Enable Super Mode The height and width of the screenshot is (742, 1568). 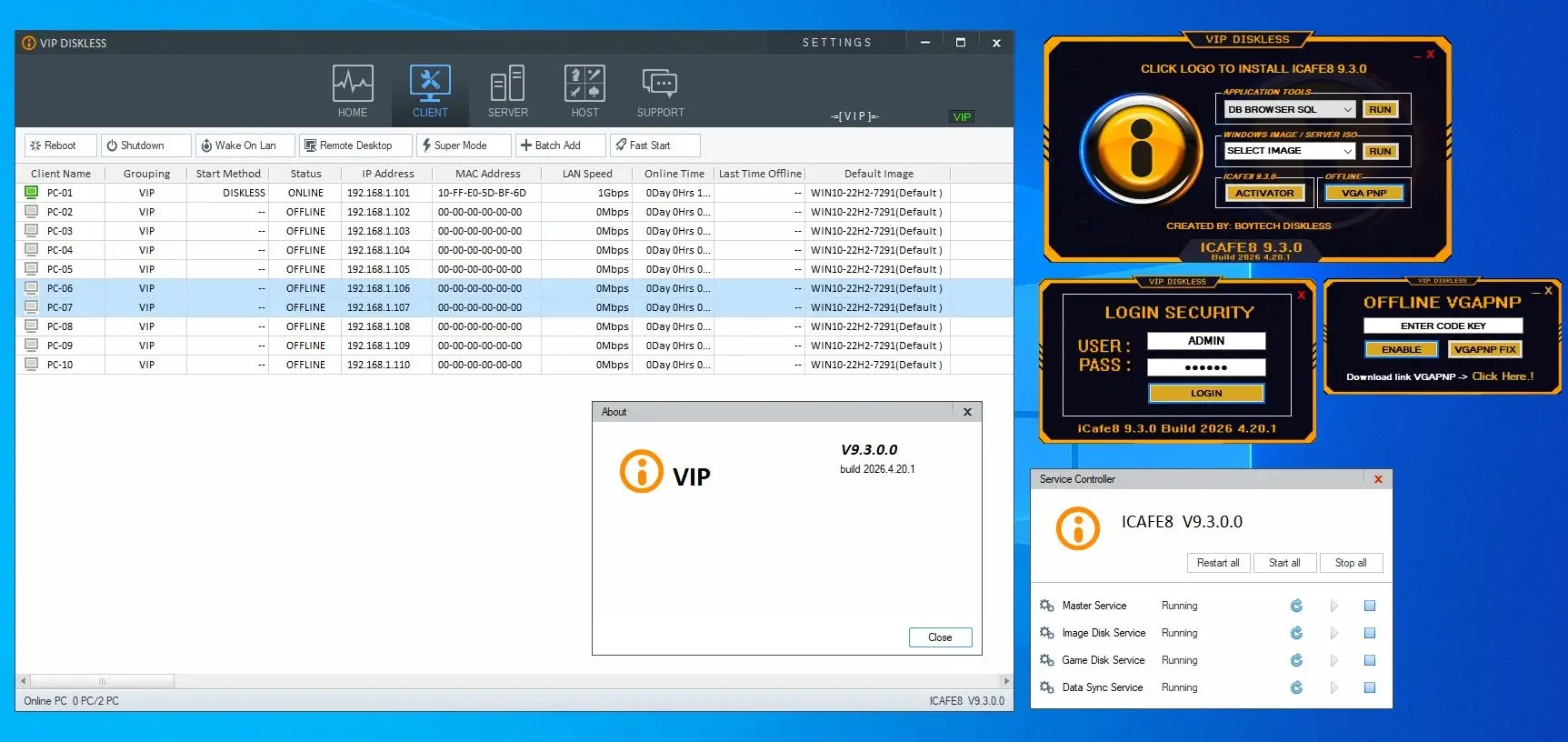tap(464, 145)
